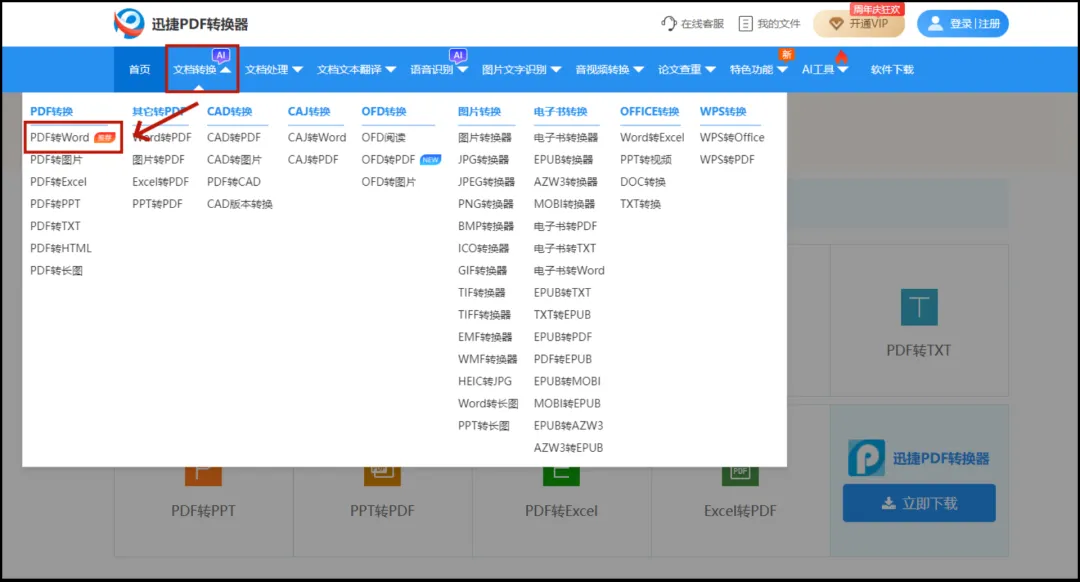Choose CAD版本转换 option
1080x582 pixels.
[x=240, y=204]
